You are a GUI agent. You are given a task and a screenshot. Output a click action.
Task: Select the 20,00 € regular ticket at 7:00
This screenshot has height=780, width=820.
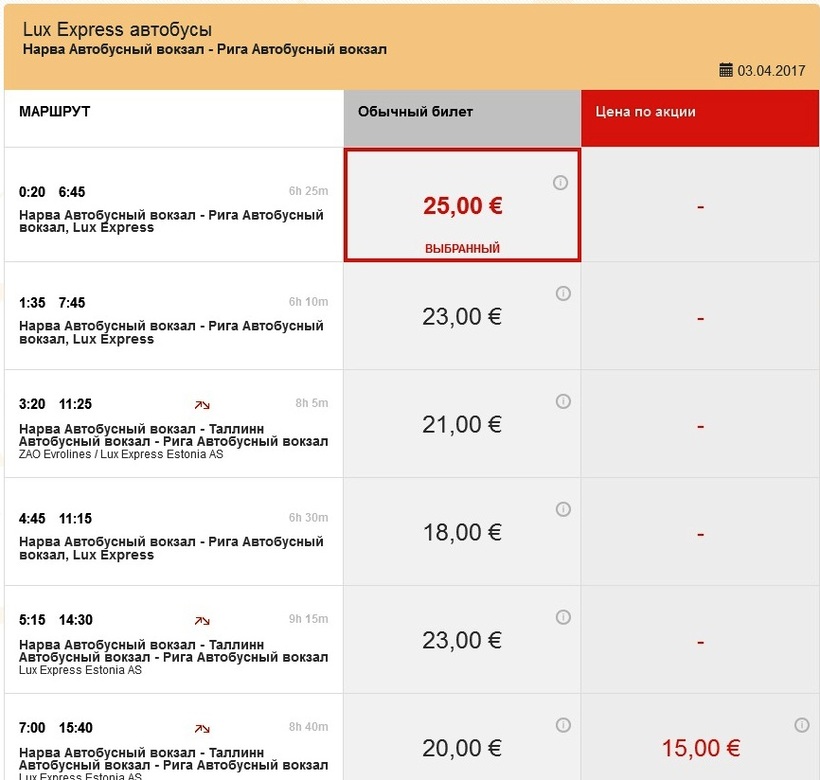click(x=462, y=748)
